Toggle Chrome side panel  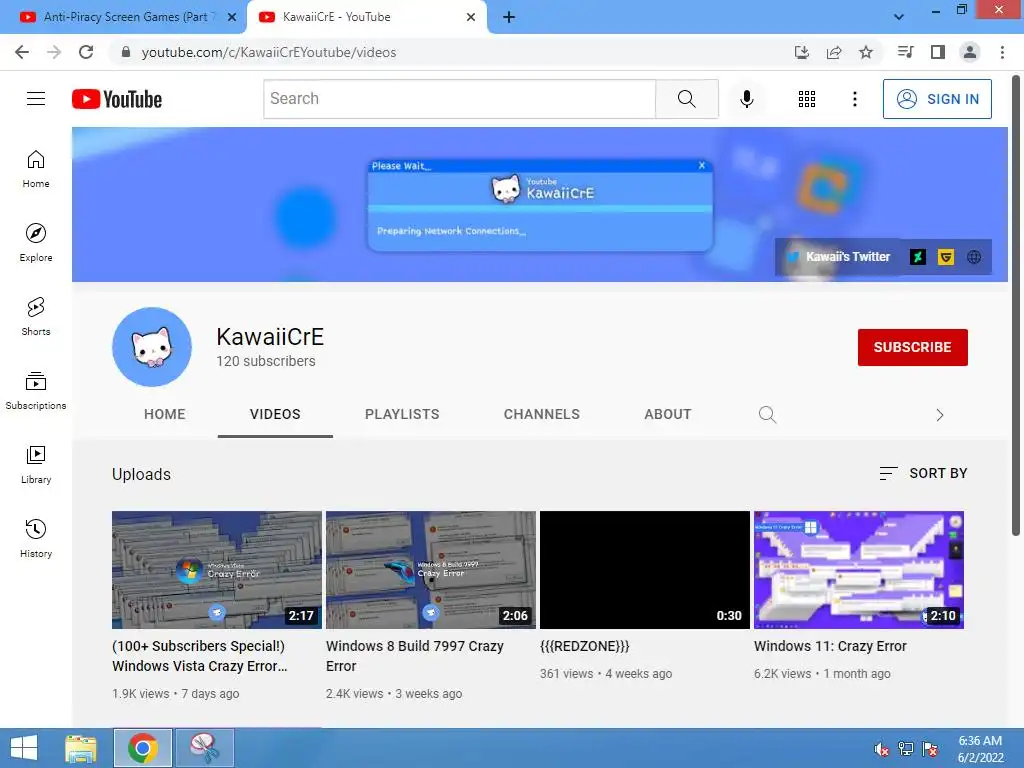pyautogui.click(x=938, y=52)
